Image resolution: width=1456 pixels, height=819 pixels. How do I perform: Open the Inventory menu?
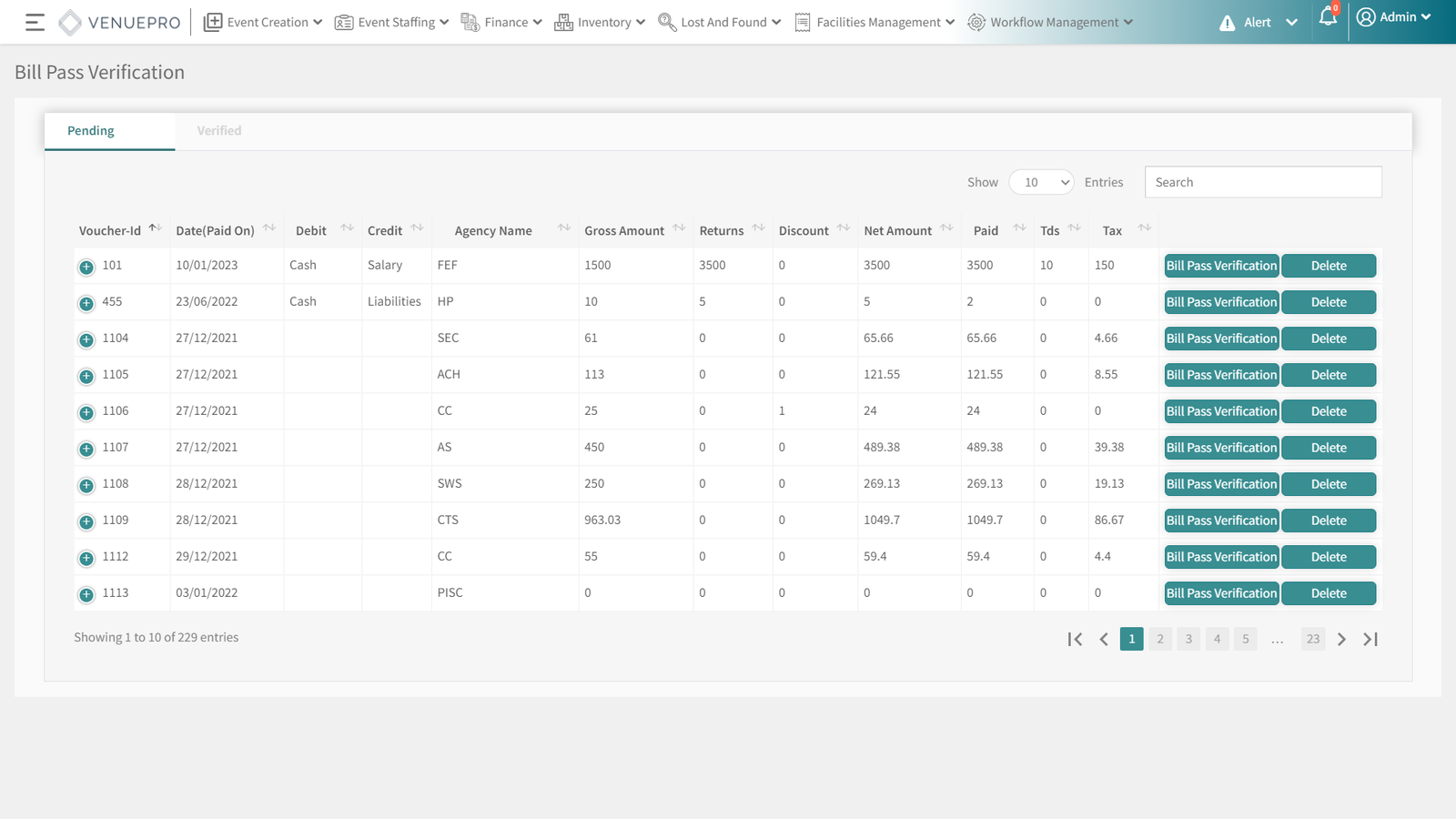click(x=601, y=23)
